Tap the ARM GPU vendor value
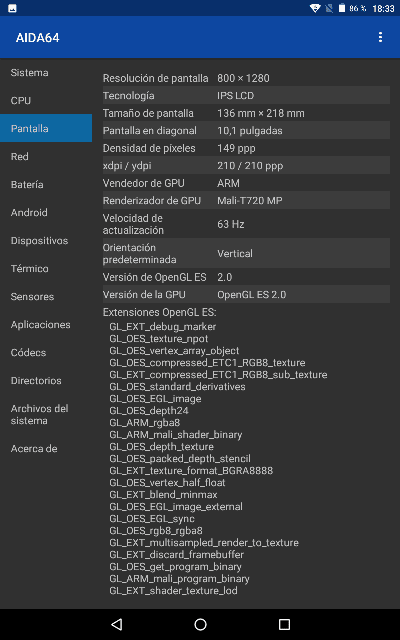This screenshot has width=400, height=640. tap(229, 183)
